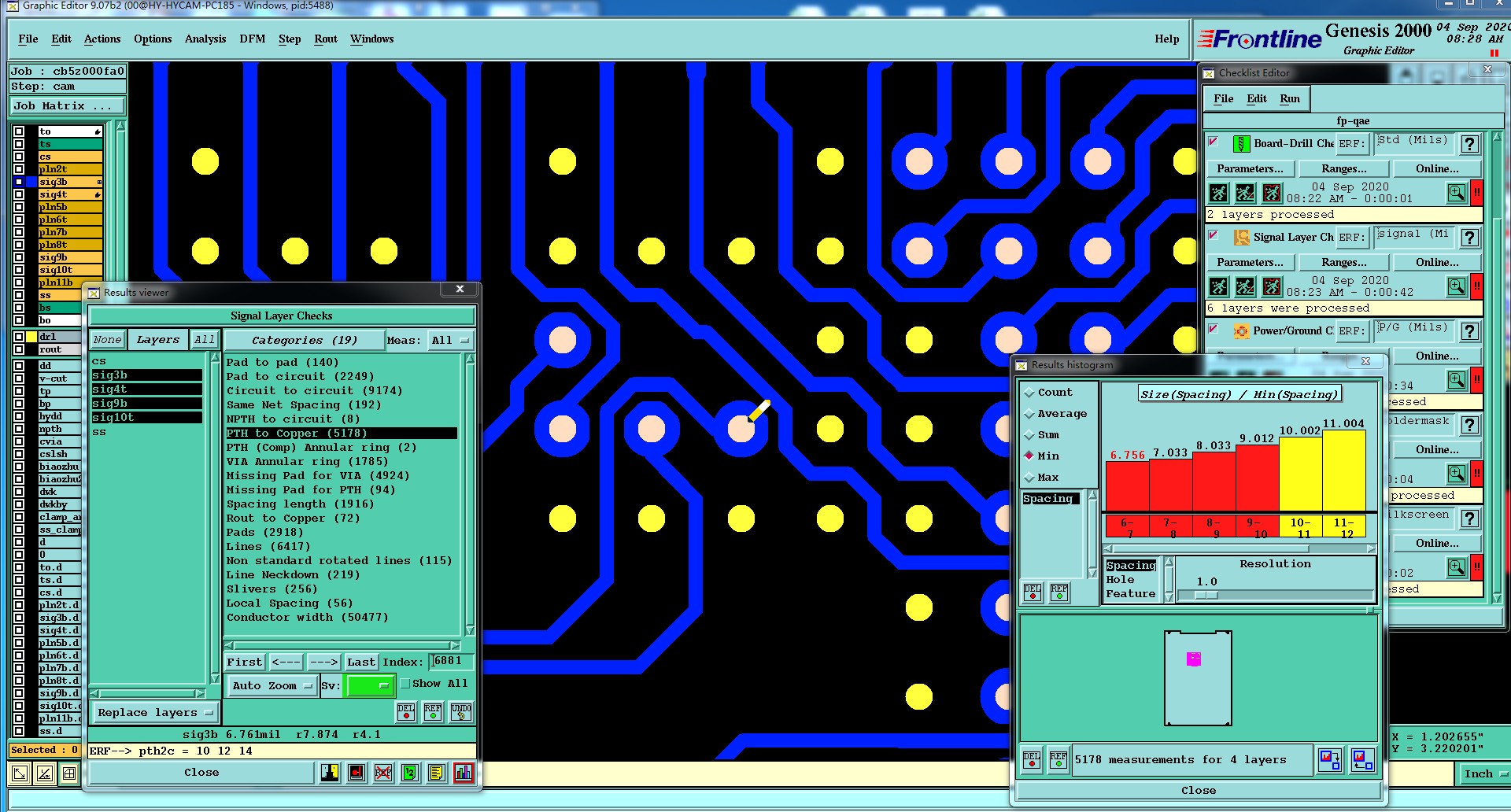Click Parameters... for Signal Layer Check
This screenshot has width=1511, height=812.
click(1250, 262)
